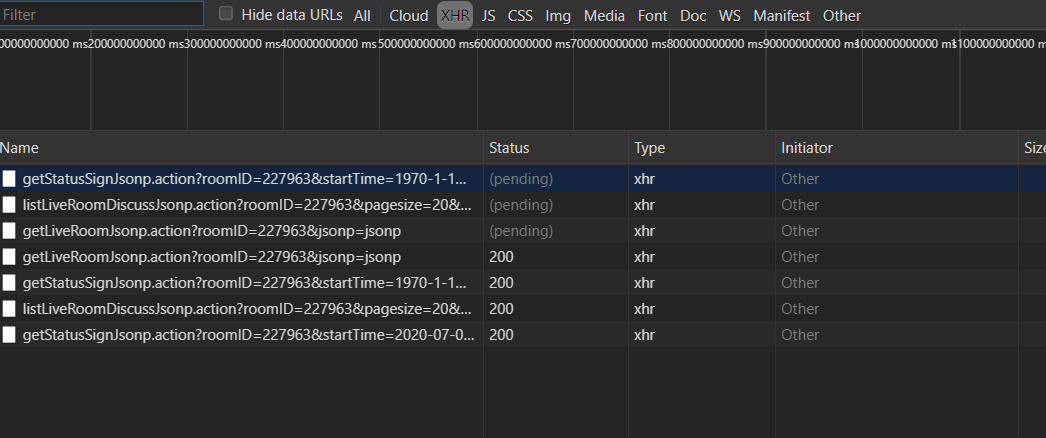
Task: Click file icon of getStatusSignJsonp startTime=2020 row
Action: pos(9,335)
